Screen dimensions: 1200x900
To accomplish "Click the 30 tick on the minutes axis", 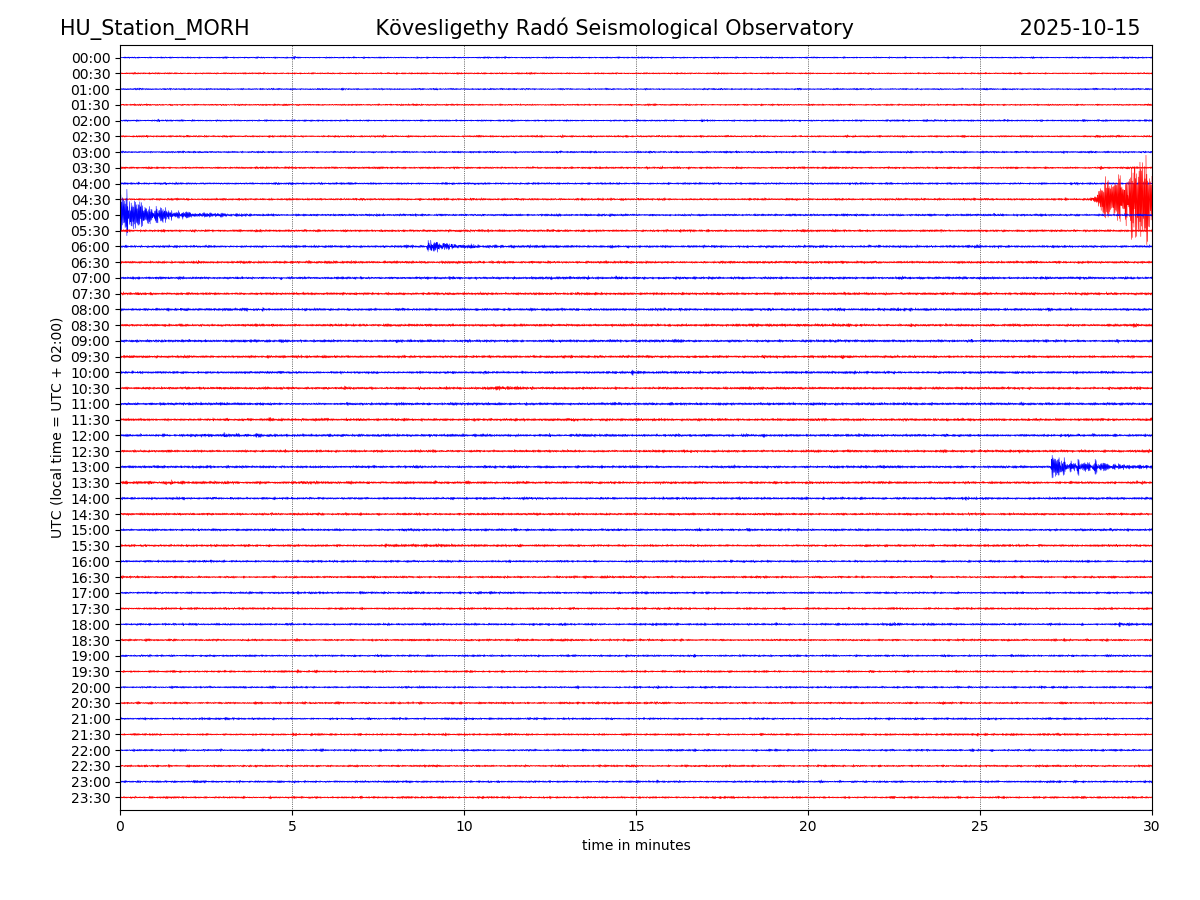I will [x=1151, y=826].
